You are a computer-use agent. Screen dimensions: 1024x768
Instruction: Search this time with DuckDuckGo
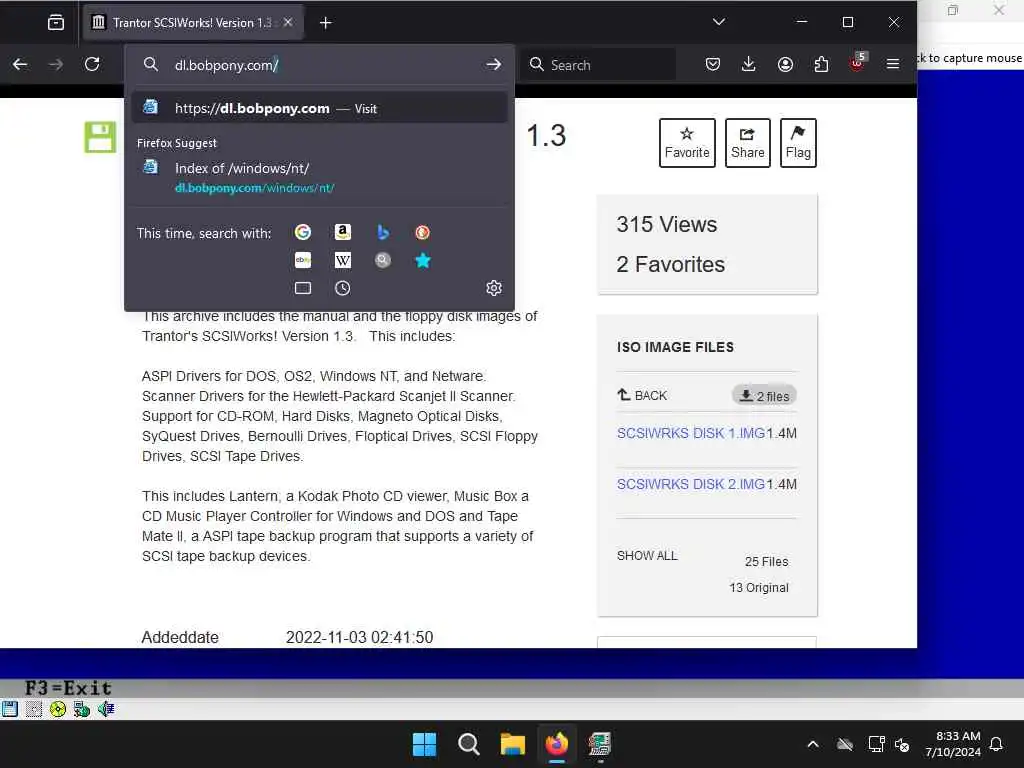[x=423, y=232]
